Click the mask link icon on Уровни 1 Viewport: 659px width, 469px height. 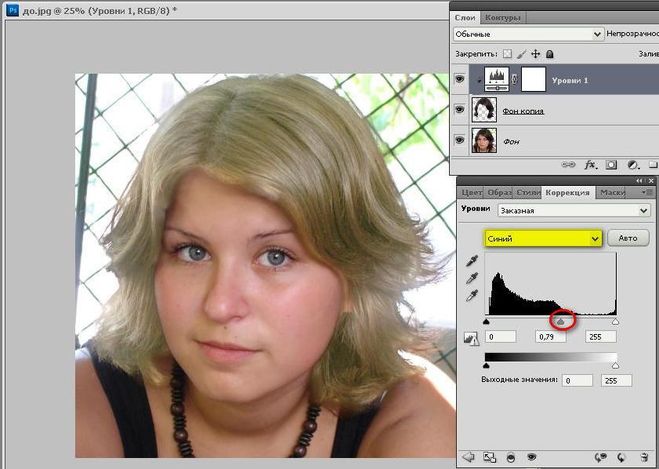coord(515,79)
